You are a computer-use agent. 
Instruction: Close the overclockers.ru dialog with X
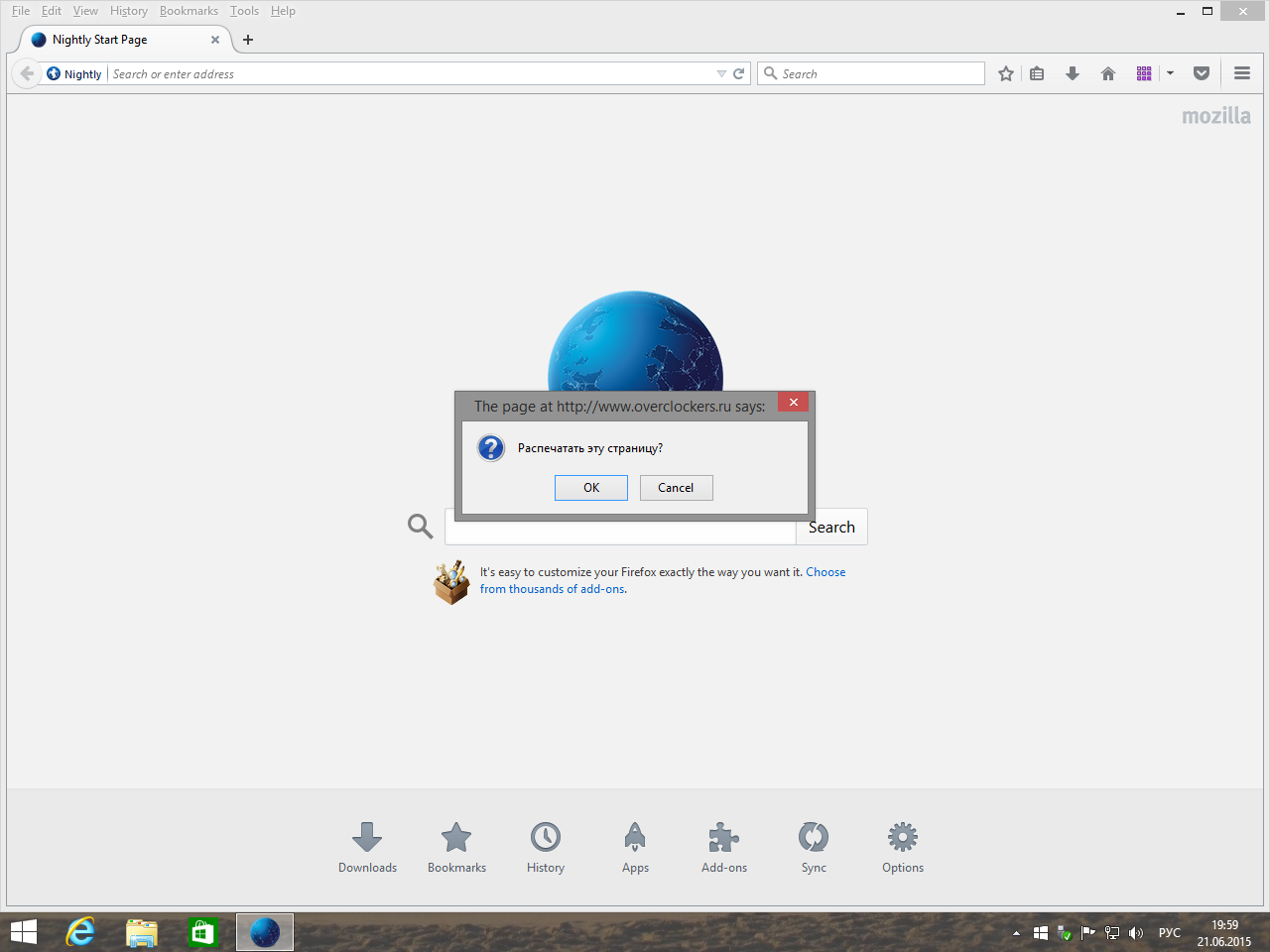pyautogui.click(x=794, y=403)
